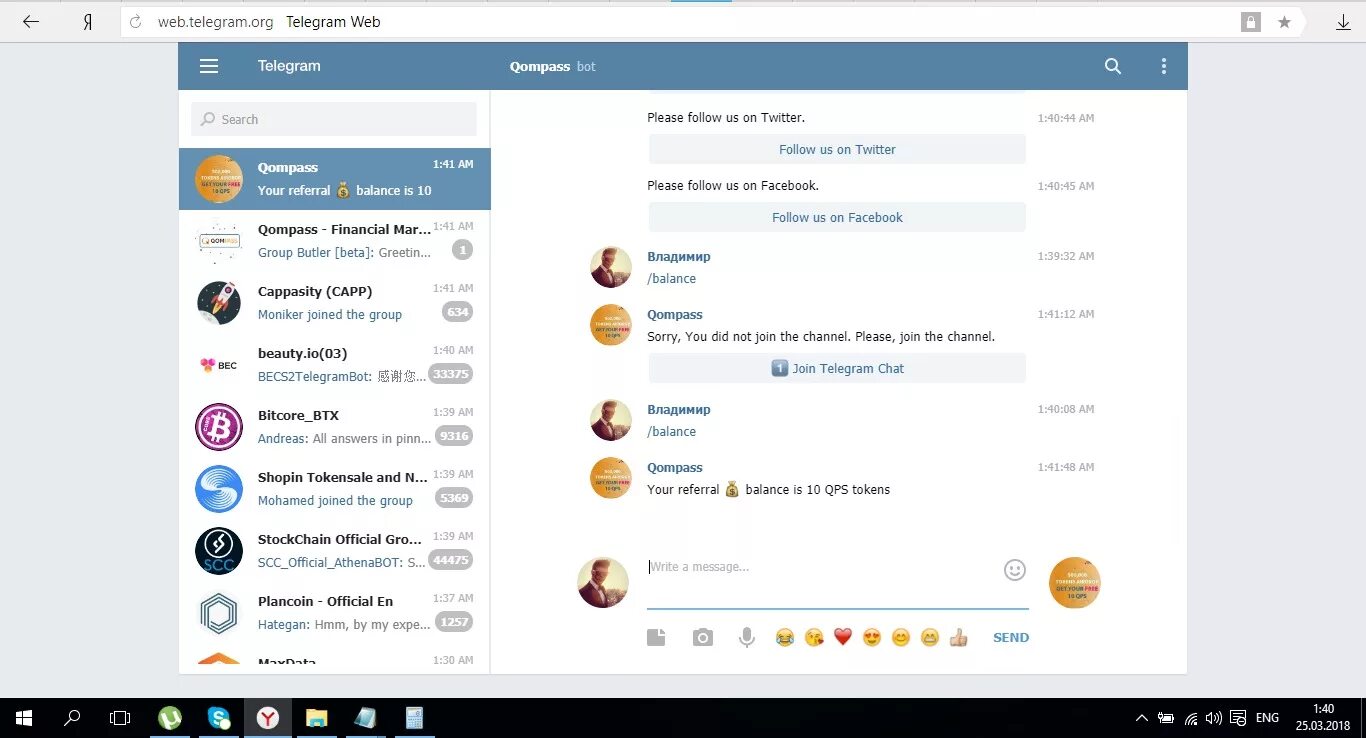Click the SEND button

1011,637
